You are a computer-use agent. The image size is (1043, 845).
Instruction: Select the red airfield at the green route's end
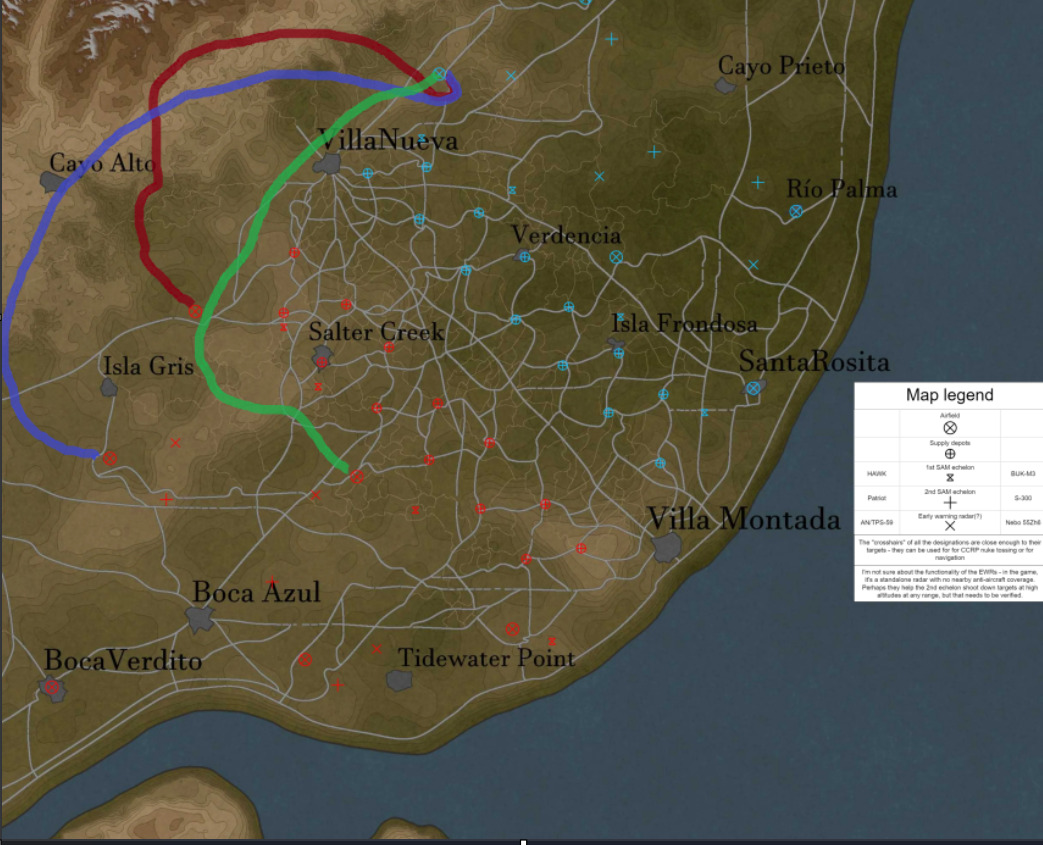(357, 476)
